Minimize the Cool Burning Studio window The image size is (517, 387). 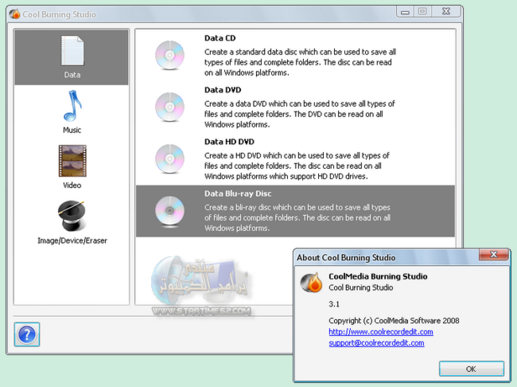[405, 12]
